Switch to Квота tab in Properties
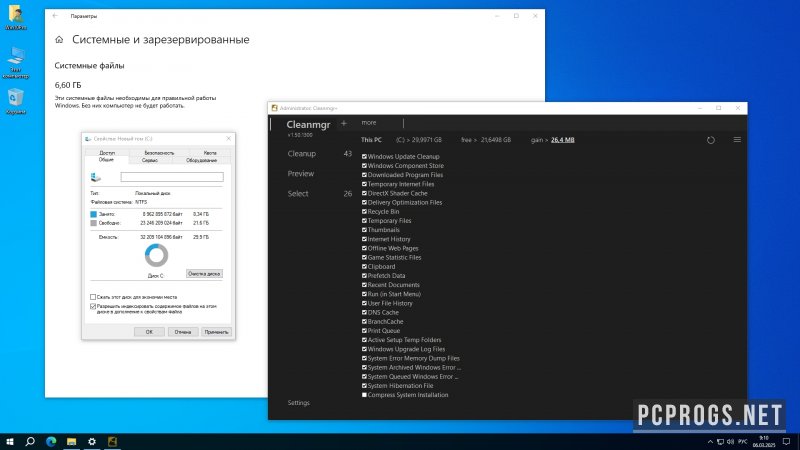The width and height of the screenshot is (800, 450). point(210,153)
